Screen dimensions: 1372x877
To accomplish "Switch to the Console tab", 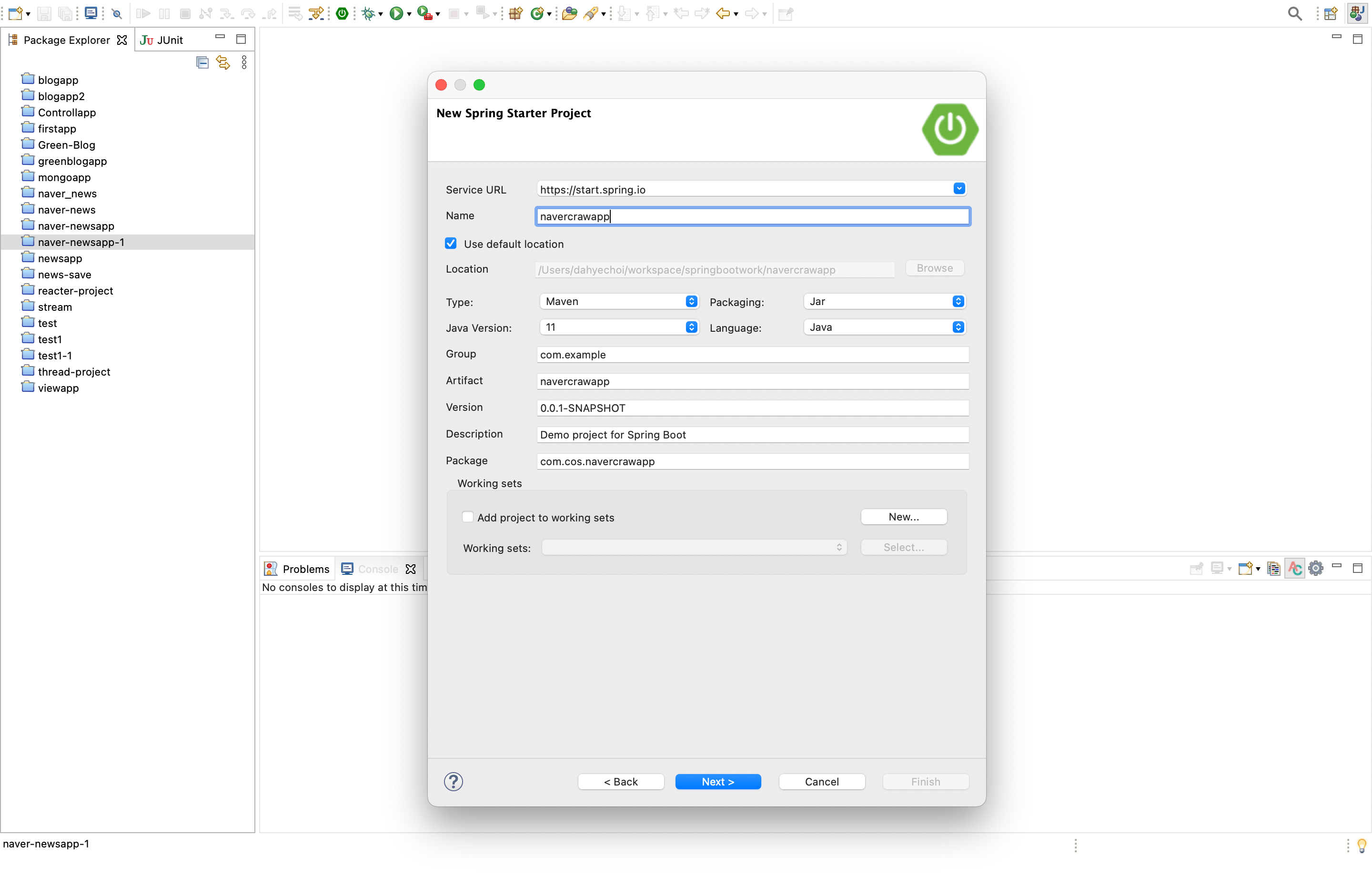I will (x=378, y=569).
